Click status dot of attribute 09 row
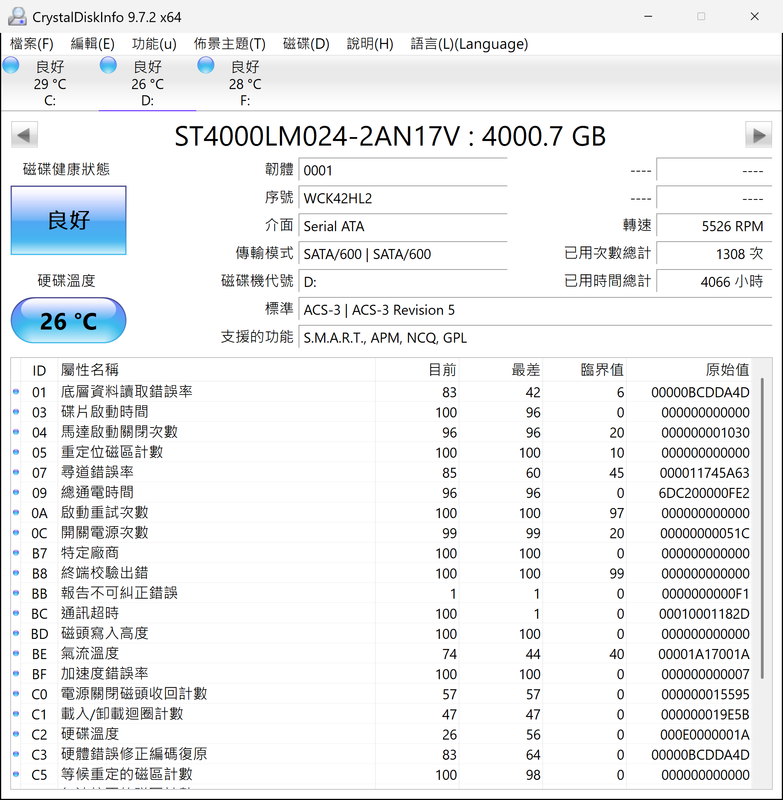Screen dimensions: 783x800 click(16, 492)
